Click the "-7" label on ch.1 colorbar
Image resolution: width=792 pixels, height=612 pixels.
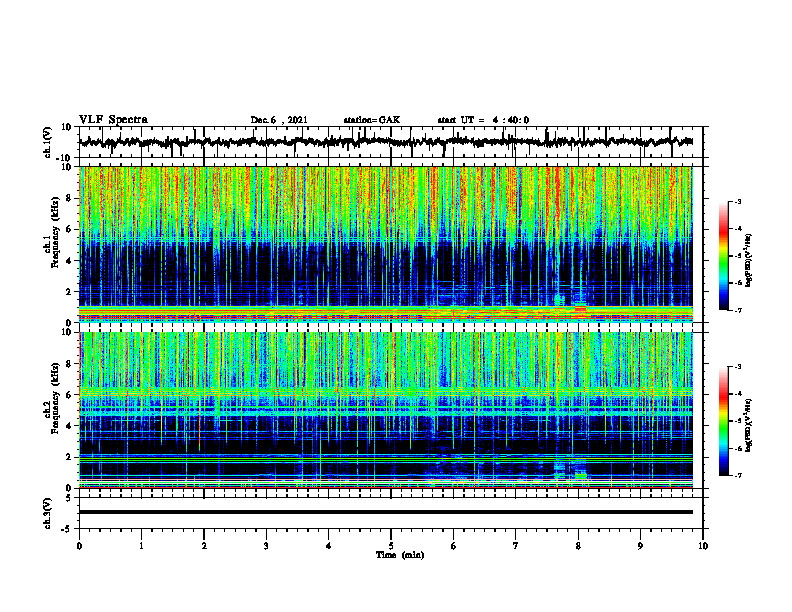coord(737,310)
